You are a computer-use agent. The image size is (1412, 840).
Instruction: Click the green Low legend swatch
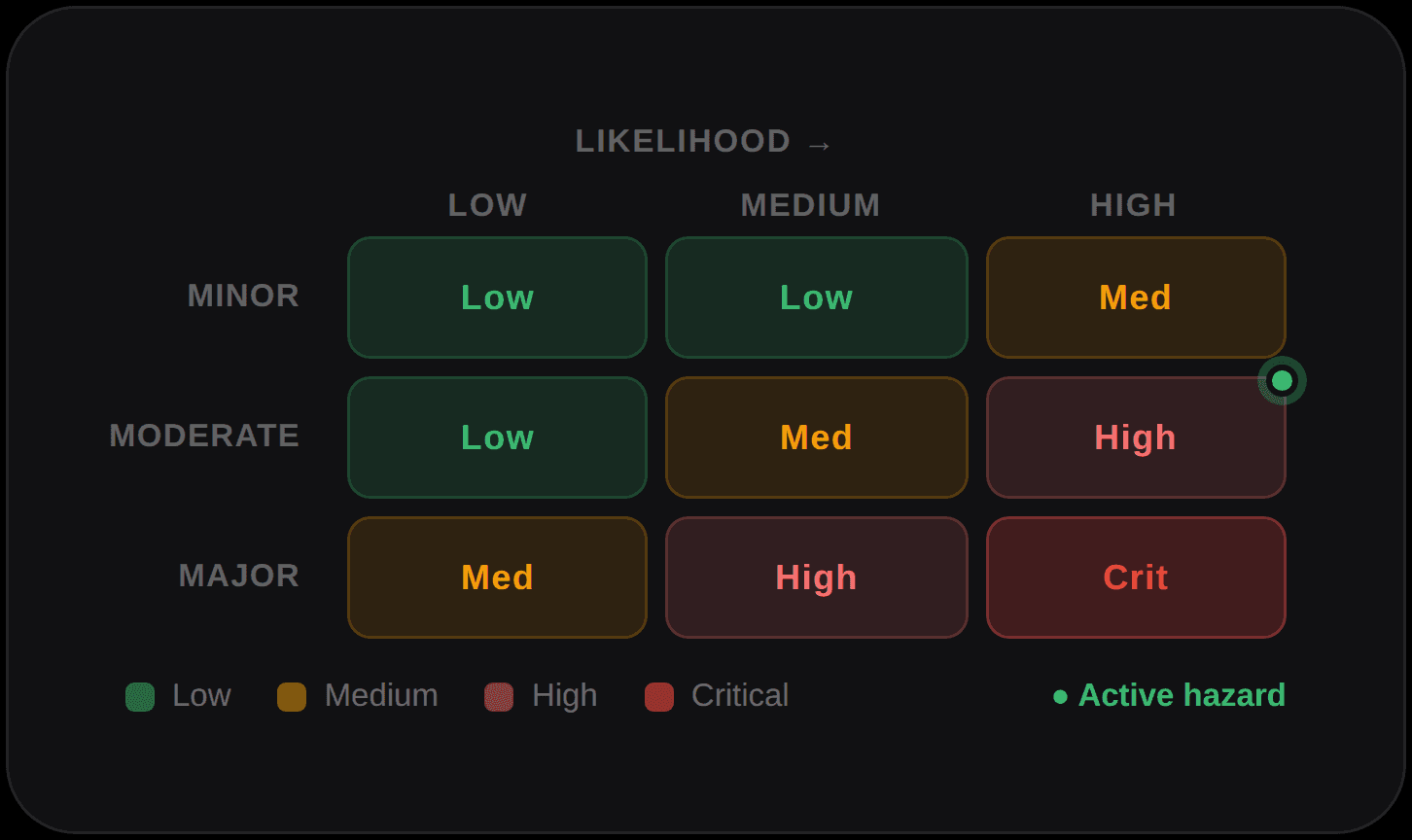pos(140,697)
